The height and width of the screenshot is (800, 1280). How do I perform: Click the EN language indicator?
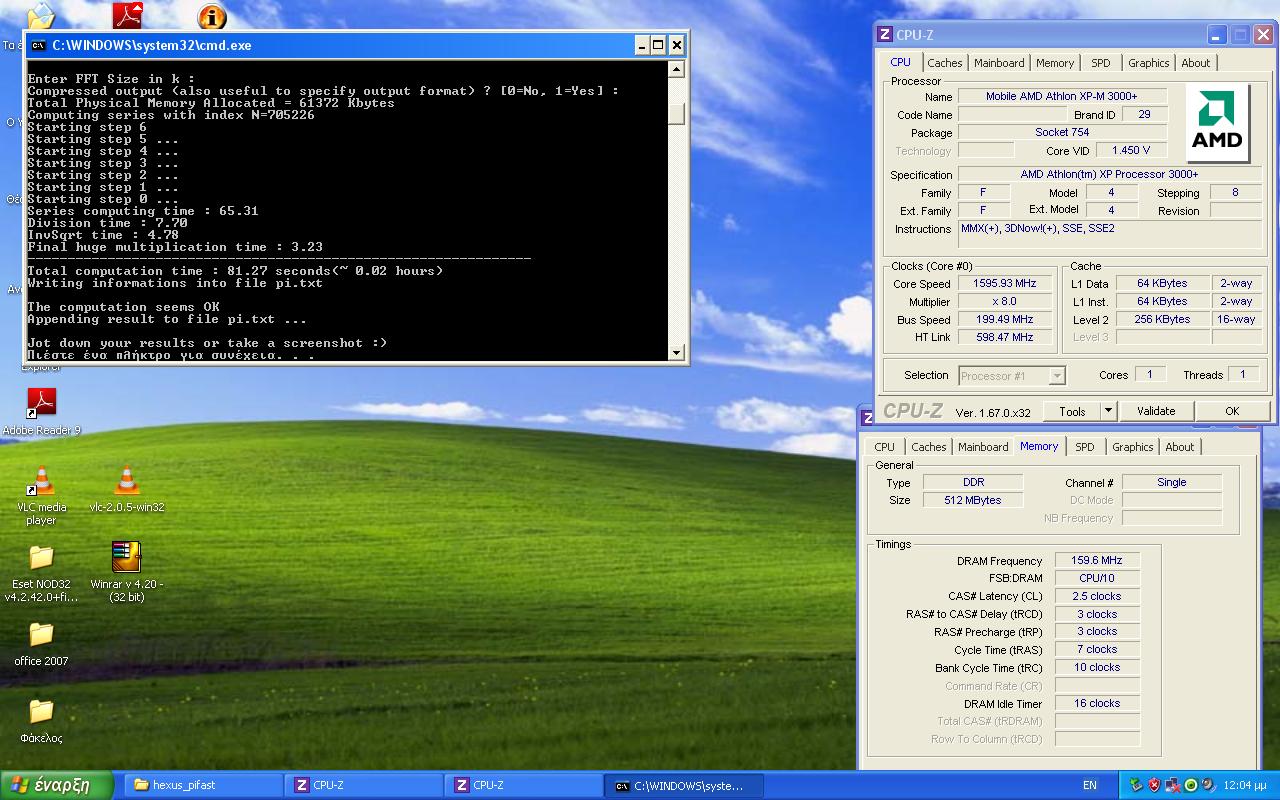(x=1090, y=785)
